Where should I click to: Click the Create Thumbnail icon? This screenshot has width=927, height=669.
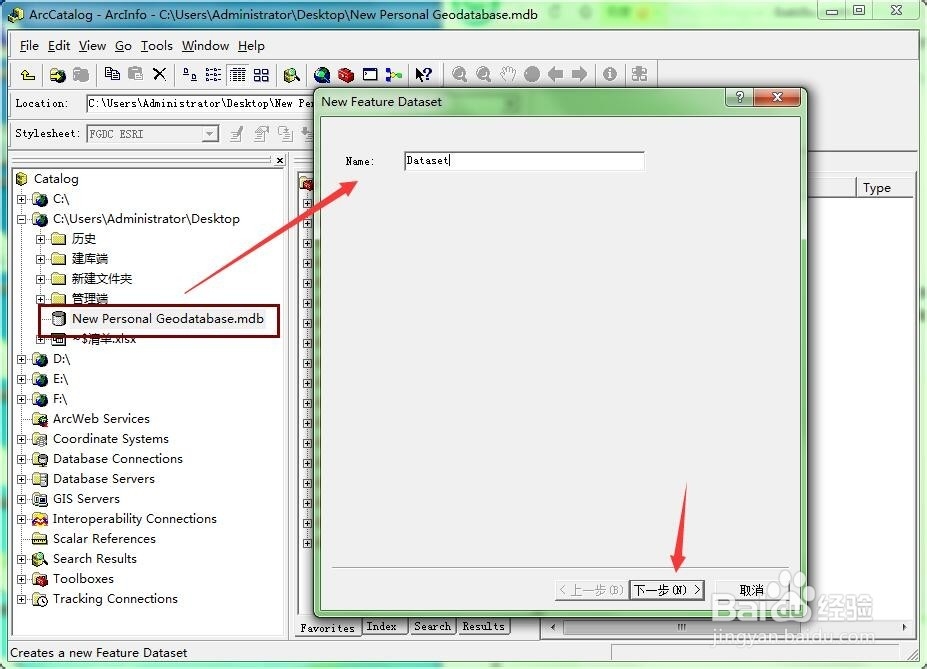tap(639, 74)
